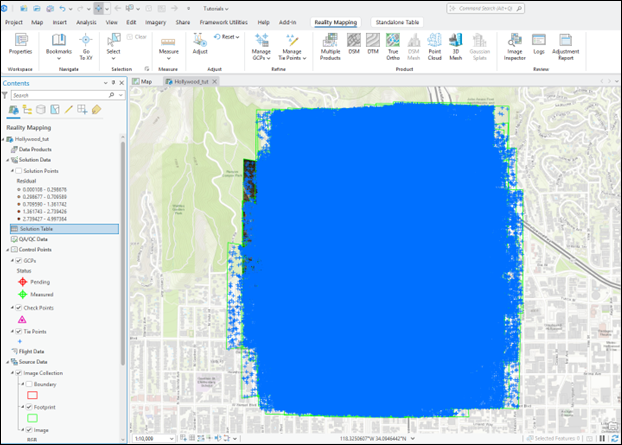Open the Imagery ribbon tab
Image resolution: width=622 pixels, height=445 pixels.
pos(156,22)
